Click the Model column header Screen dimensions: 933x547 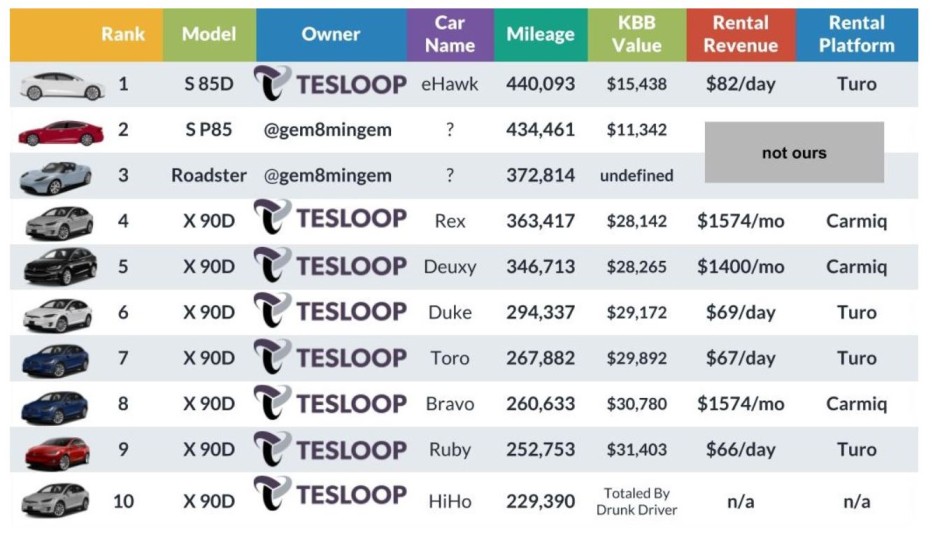tap(209, 35)
